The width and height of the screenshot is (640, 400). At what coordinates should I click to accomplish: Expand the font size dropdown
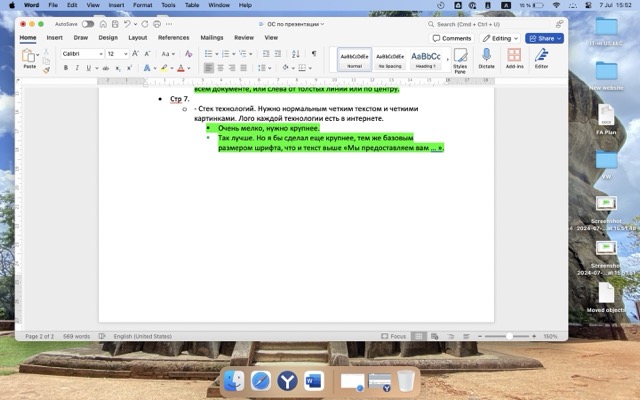tap(123, 53)
